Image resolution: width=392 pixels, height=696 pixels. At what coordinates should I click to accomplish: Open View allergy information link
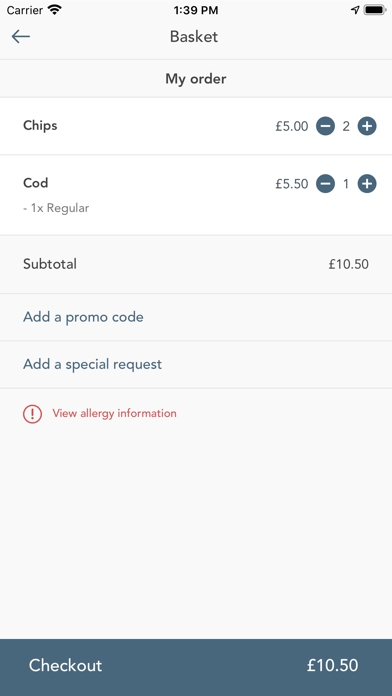(114, 413)
